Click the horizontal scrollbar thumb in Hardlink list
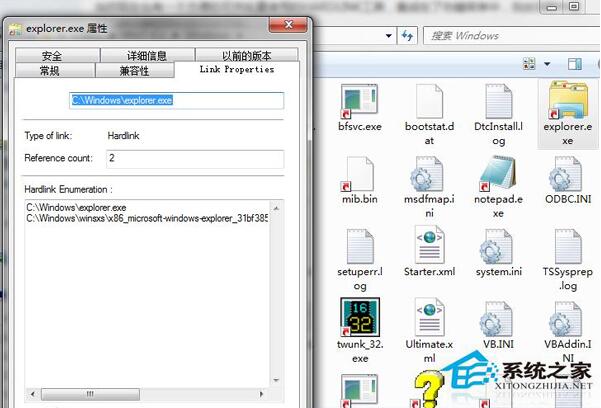Viewport: 601px width, 408px height. tap(90, 394)
